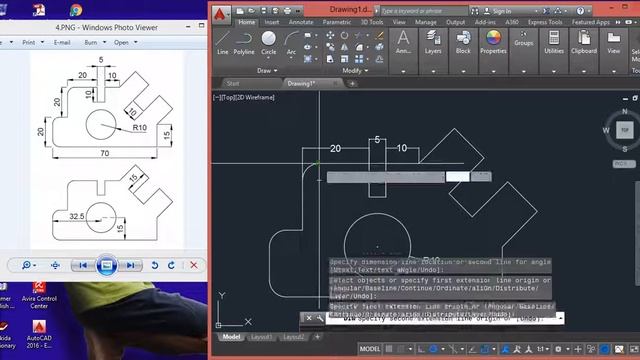Click the ViewCube TOP face
The image size is (640, 360).
624,130
